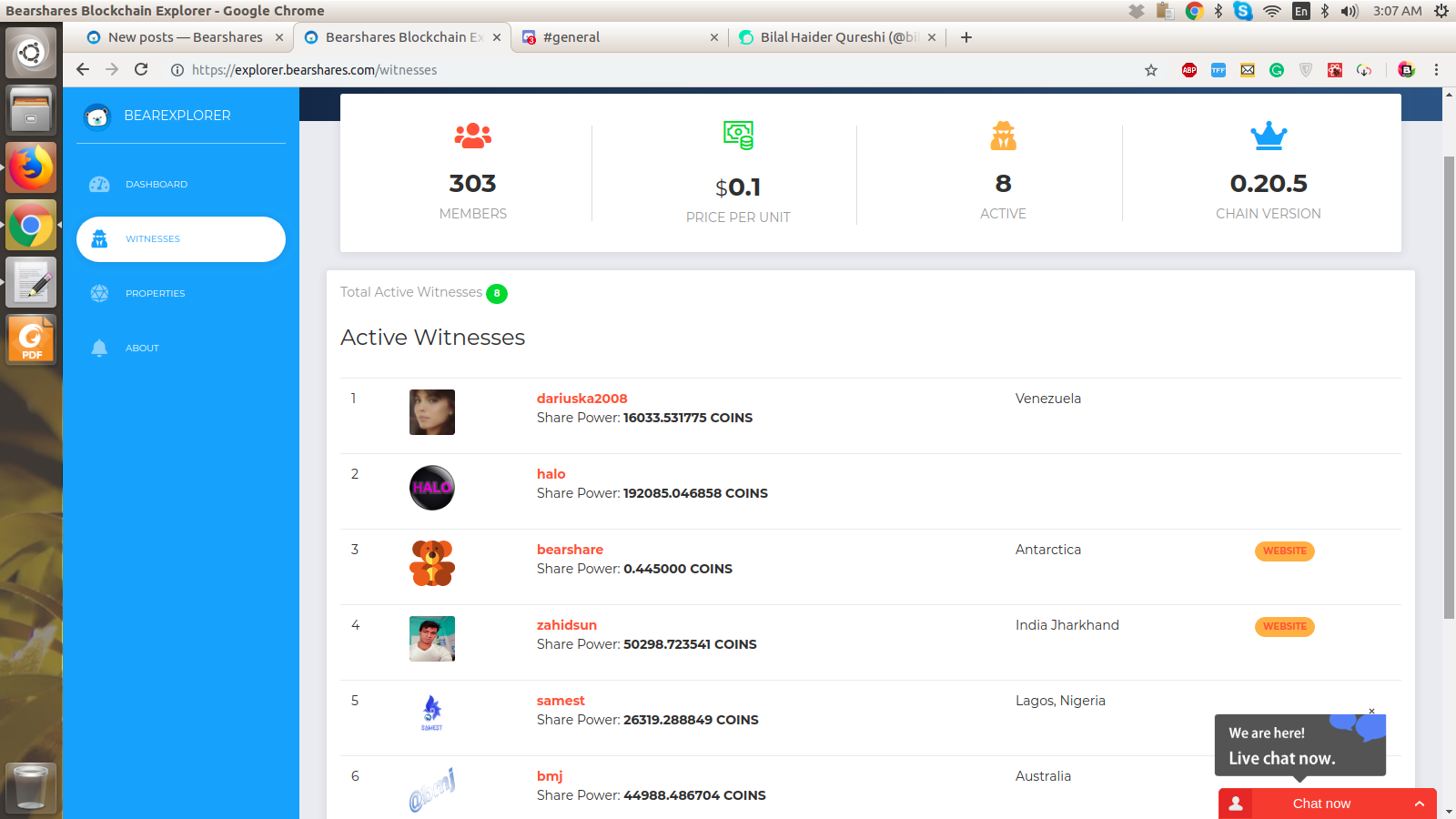Viewport: 1456px width, 819px height.
Task: Open the Grammarly extension
Action: tap(1277, 70)
